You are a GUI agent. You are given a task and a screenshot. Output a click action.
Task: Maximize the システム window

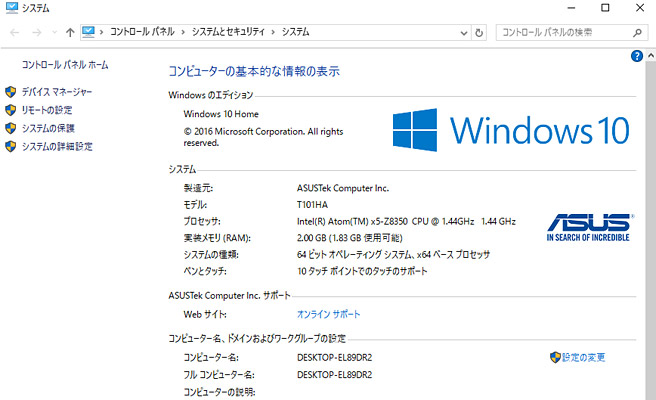tap(605, 8)
